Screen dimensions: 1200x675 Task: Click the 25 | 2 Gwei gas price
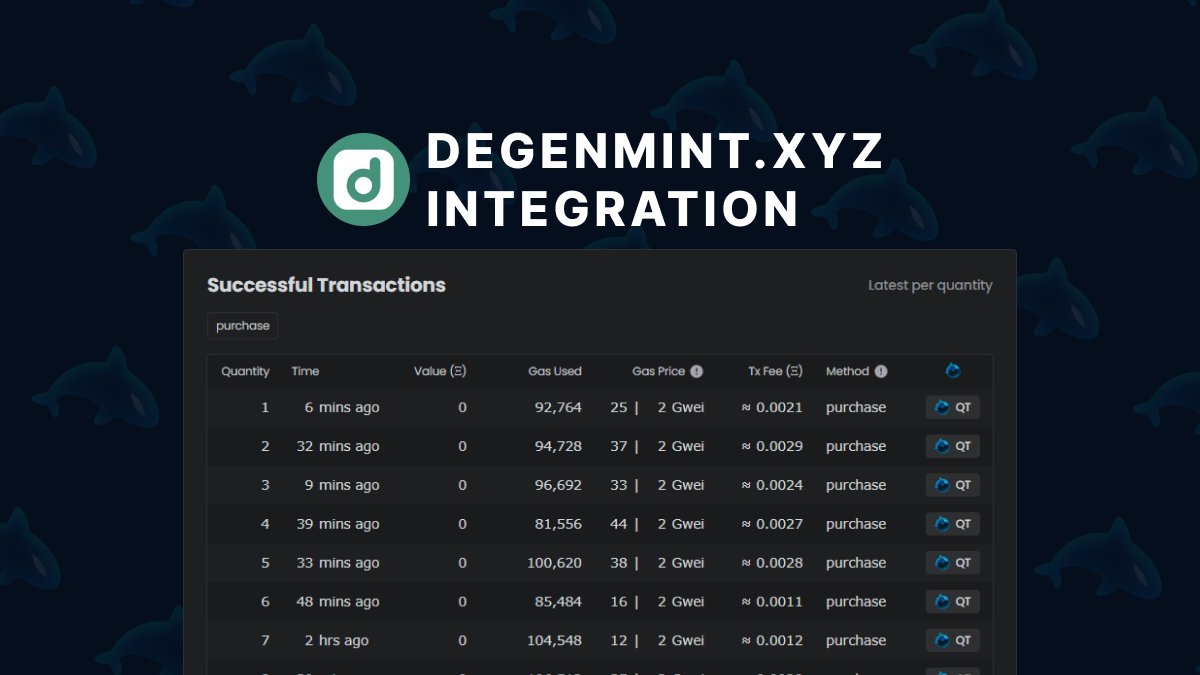click(x=657, y=407)
